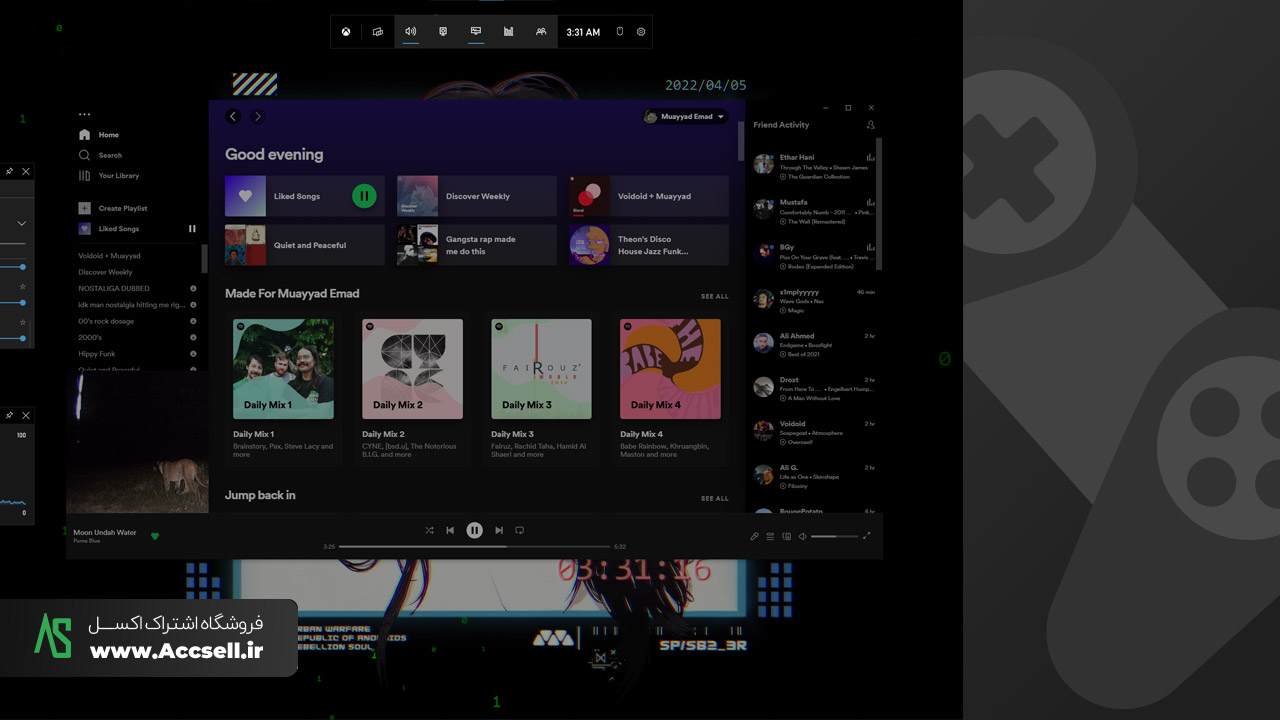Open the 2000's playlist in sidebar
The width and height of the screenshot is (1280, 720).
pyautogui.click(x=90, y=337)
